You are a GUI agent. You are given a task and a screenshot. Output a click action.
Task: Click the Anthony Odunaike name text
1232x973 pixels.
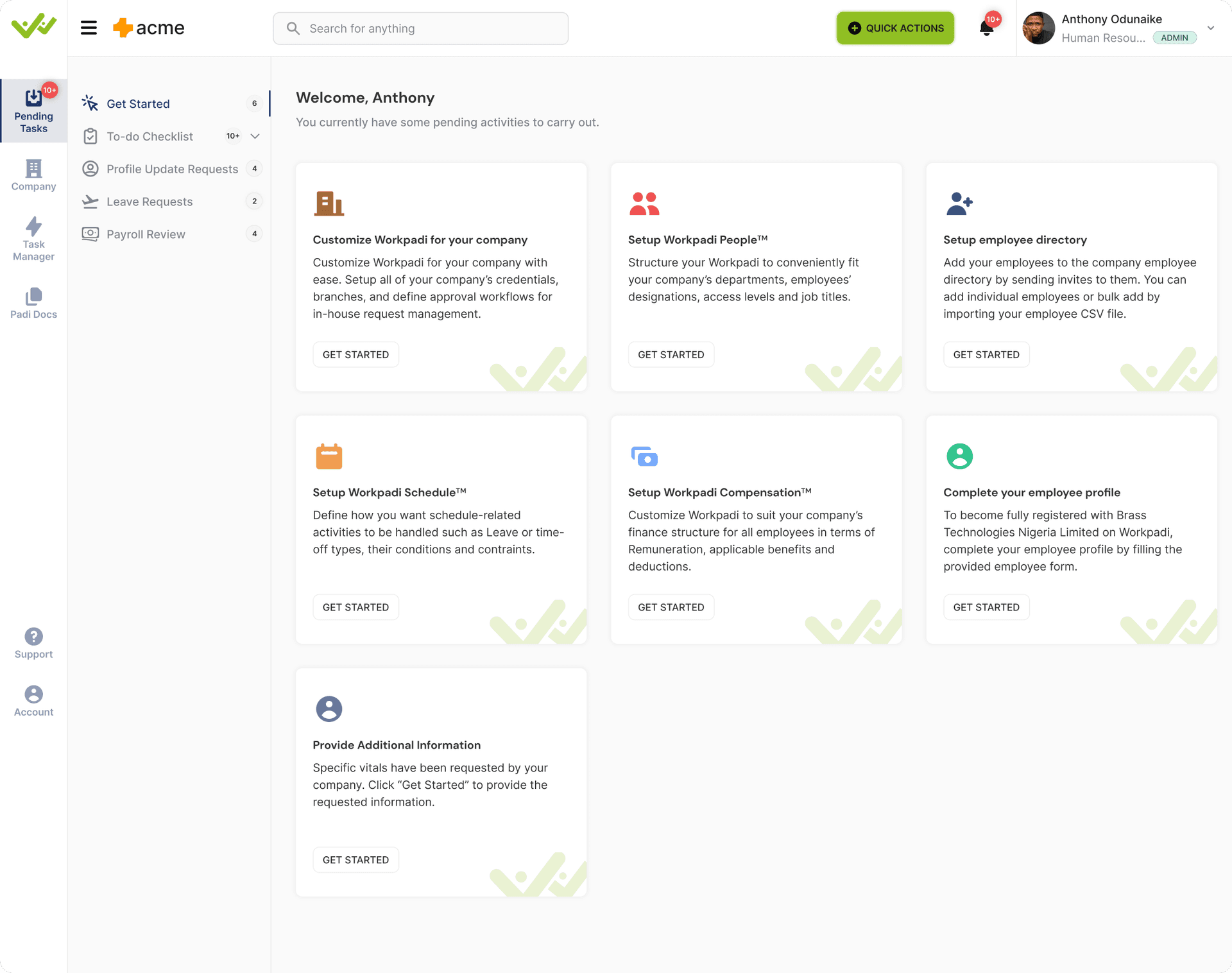pyautogui.click(x=1111, y=19)
